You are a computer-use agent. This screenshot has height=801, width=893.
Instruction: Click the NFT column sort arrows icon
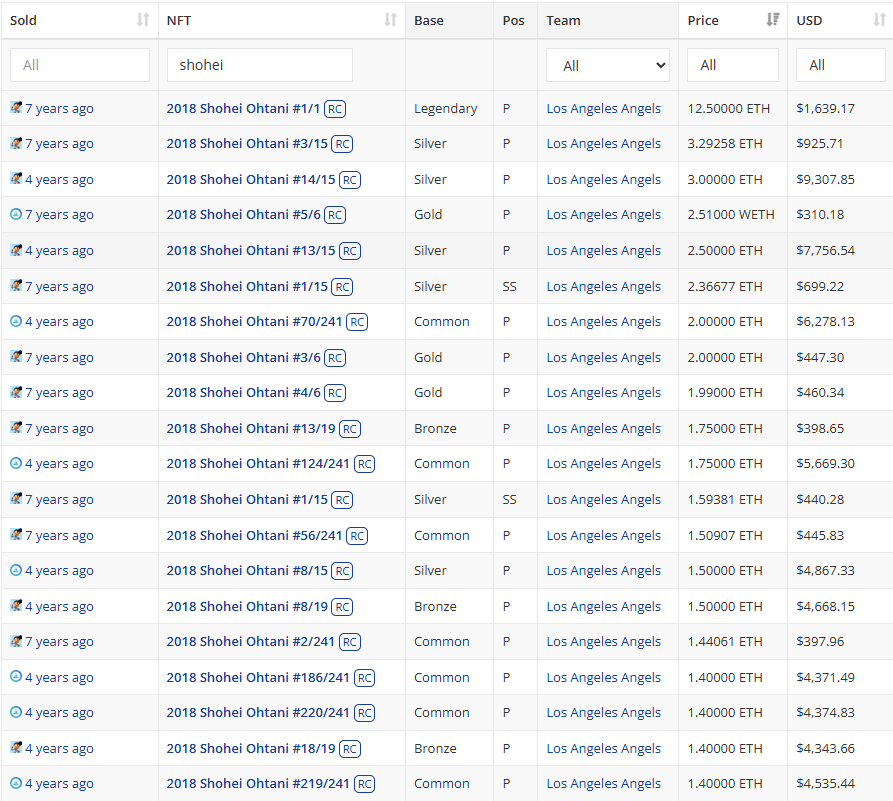(390, 20)
